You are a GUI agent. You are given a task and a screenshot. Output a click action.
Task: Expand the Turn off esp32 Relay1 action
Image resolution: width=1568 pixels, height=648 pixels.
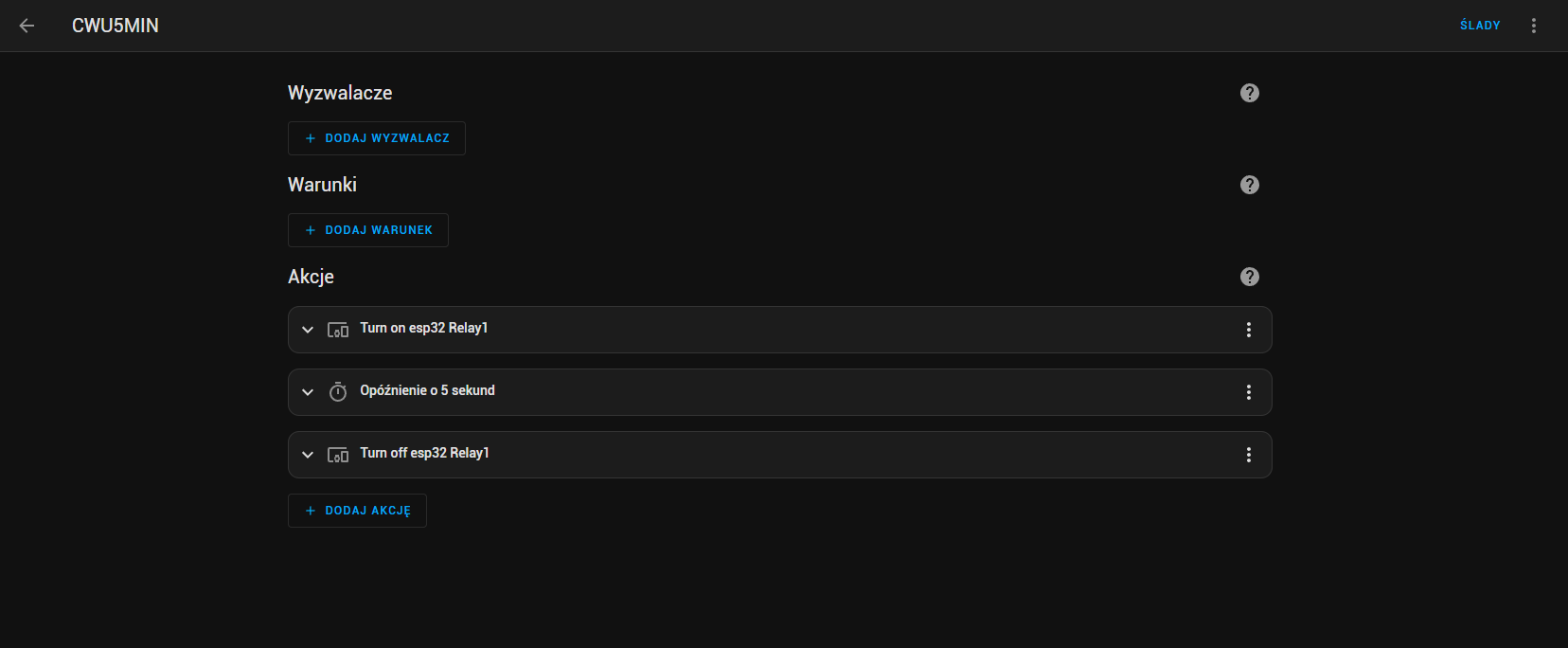click(308, 455)
